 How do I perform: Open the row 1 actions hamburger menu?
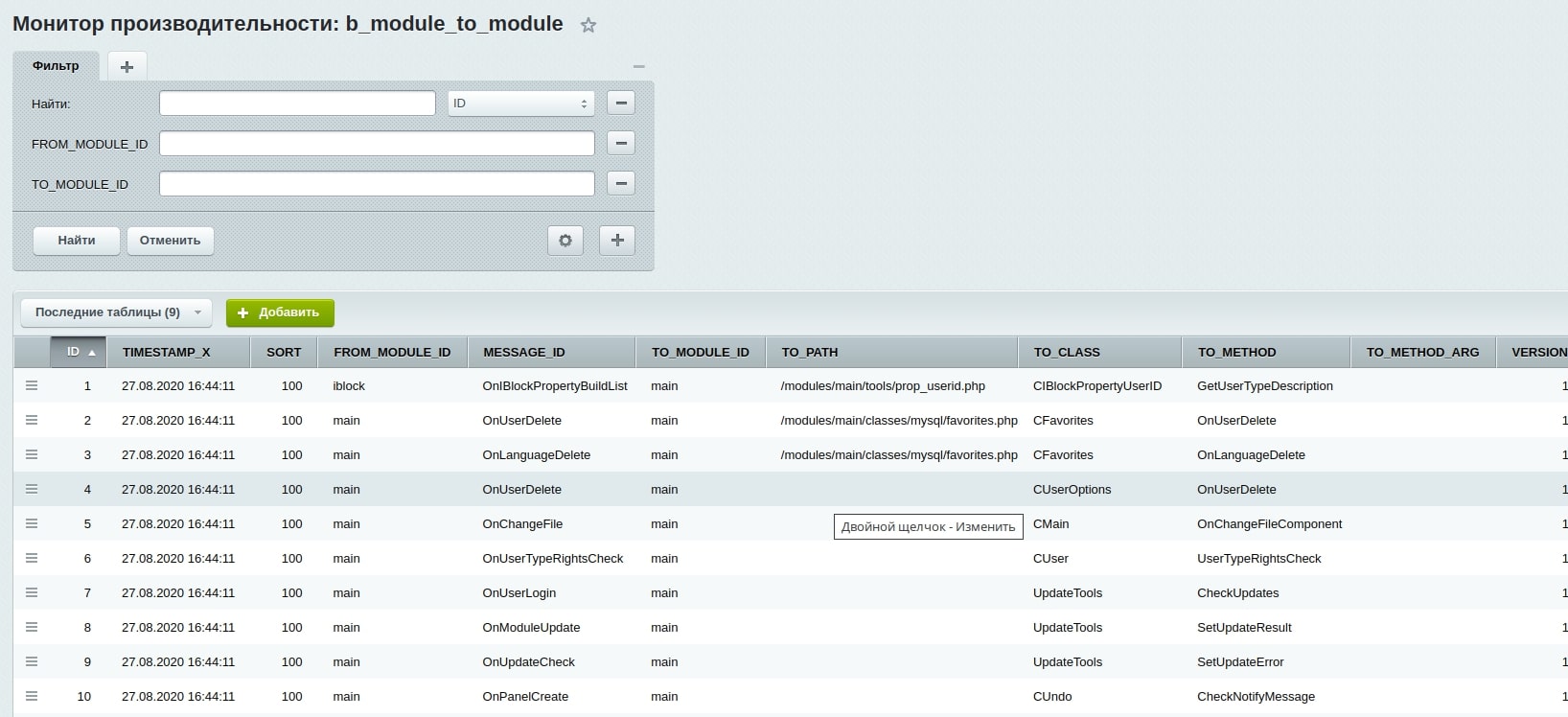[32, 385]
